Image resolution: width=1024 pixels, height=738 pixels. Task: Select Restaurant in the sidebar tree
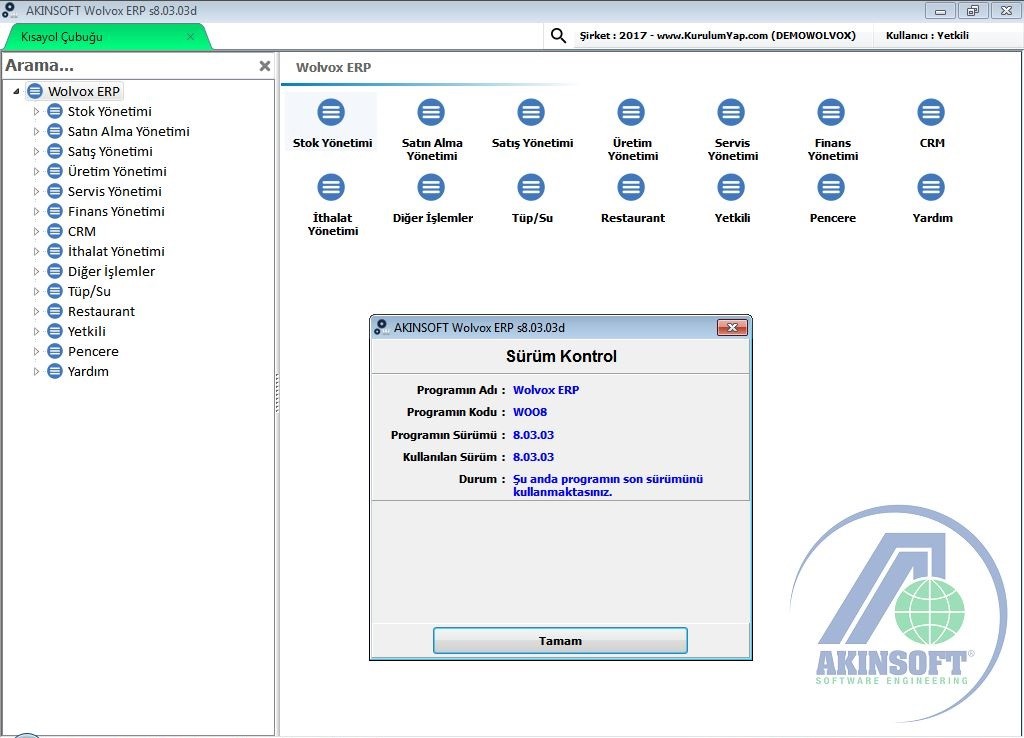pos(101,312)
